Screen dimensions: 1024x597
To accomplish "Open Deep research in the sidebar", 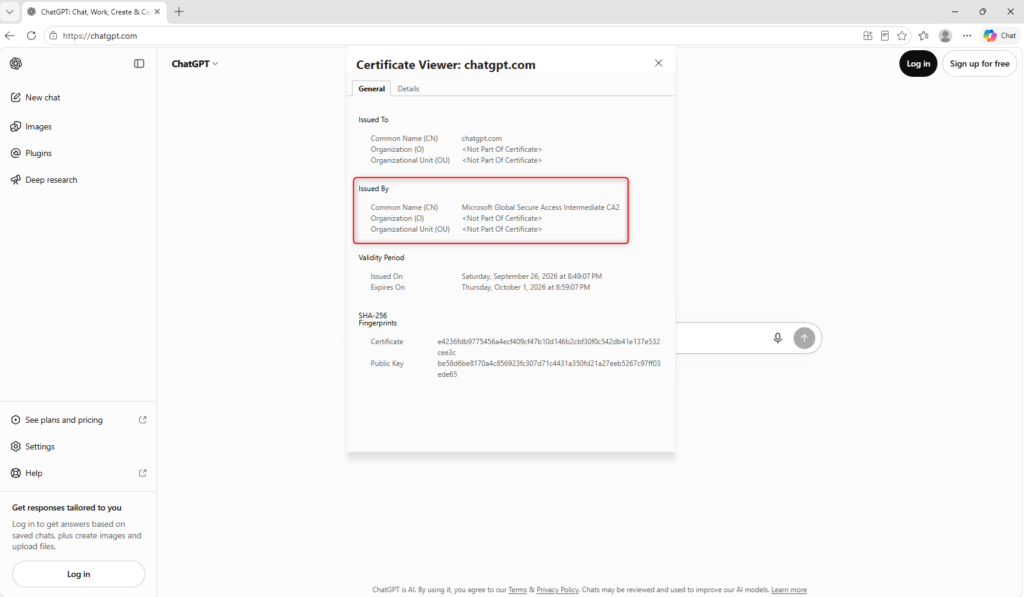I will coord(44,180).
